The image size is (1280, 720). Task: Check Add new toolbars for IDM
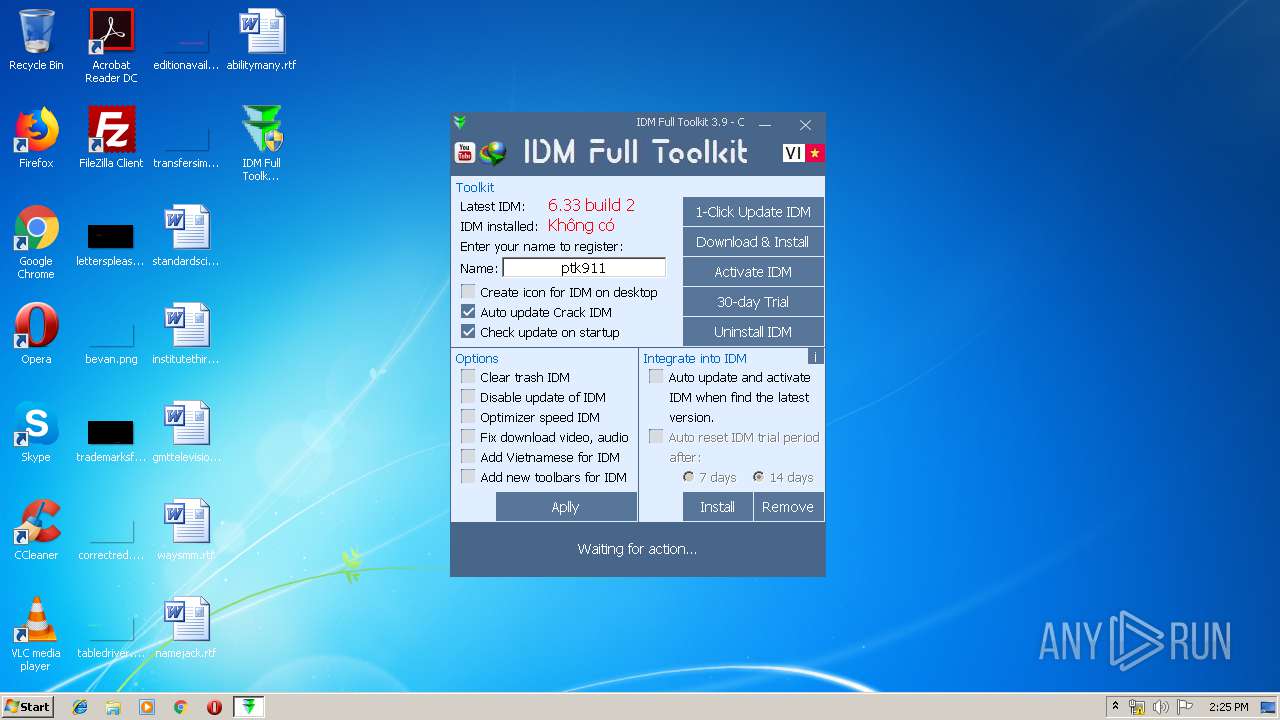pyautogui.click(x=468, y=477)
